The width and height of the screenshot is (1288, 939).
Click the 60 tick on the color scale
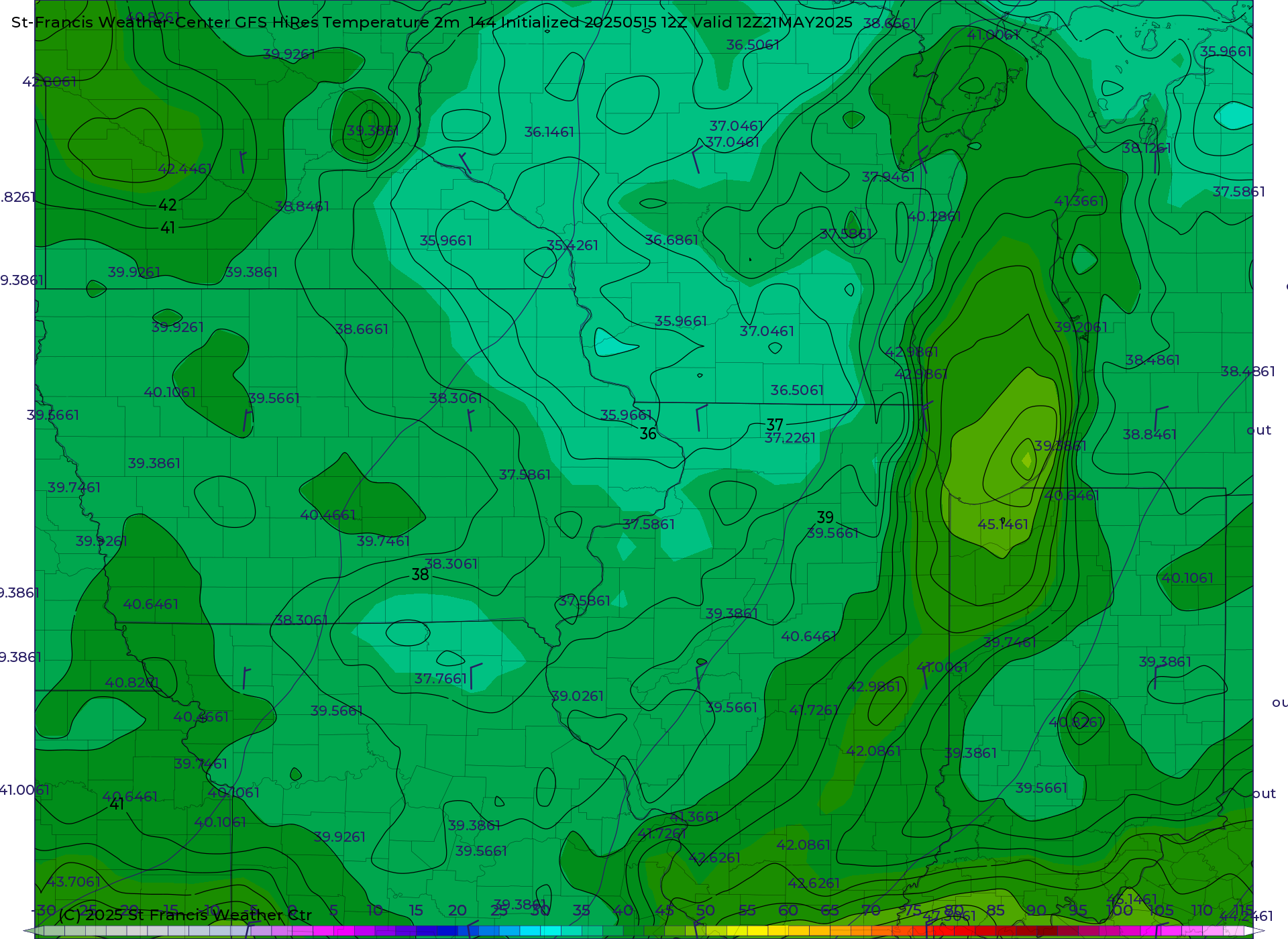click(788, 910)
